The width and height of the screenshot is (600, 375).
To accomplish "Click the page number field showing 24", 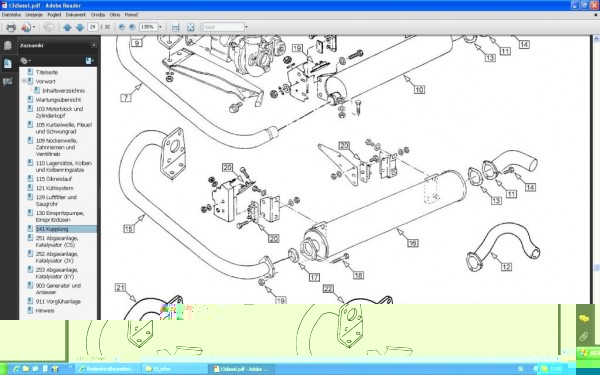I will [93, 27].
